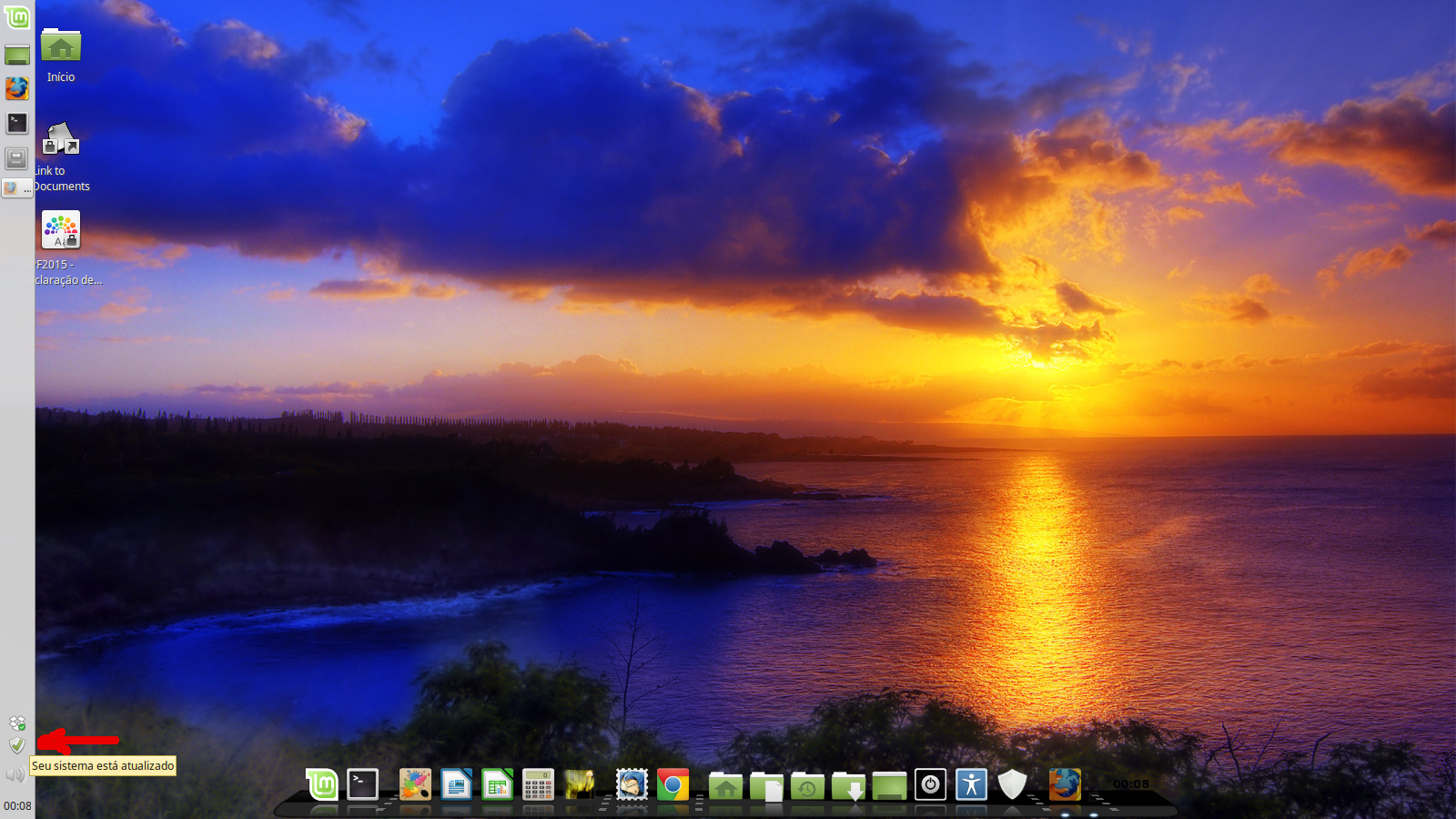Click the power shutdown icon in the dock

point(930,784)
